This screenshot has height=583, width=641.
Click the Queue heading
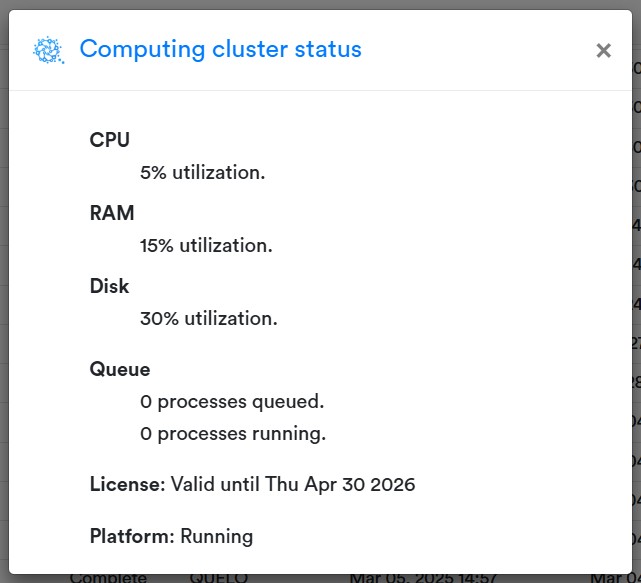(120, 369)
